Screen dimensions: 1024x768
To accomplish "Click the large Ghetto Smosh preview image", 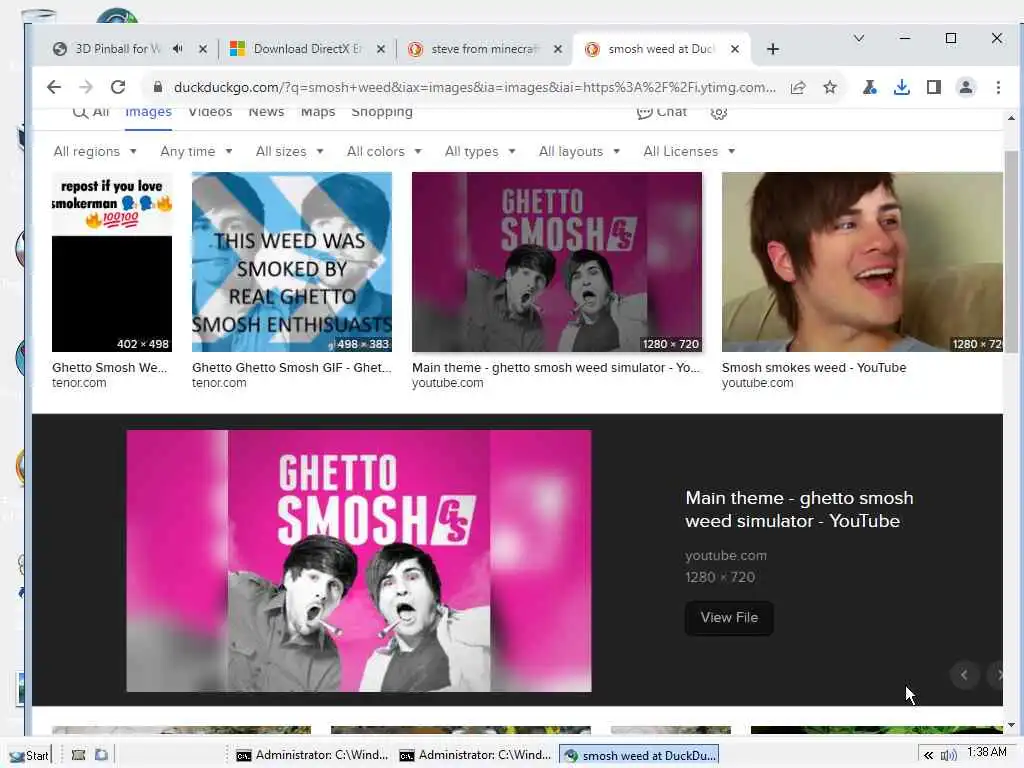I will point(359,560).
